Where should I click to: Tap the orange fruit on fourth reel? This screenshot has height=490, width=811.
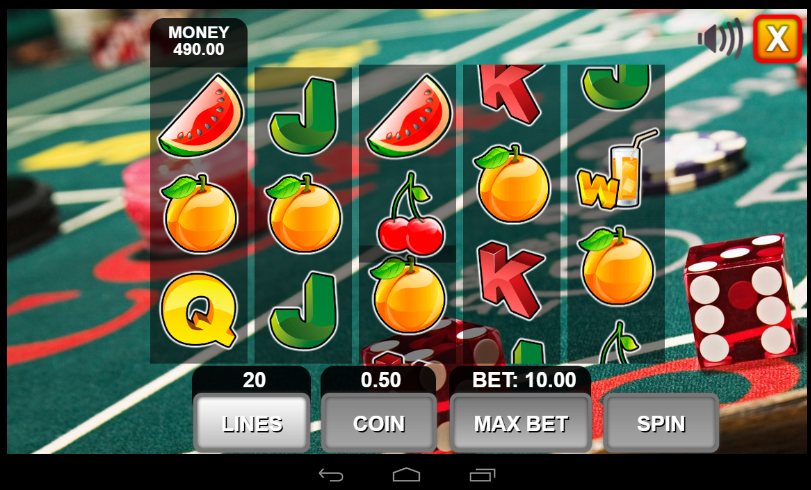pos(512,184)
